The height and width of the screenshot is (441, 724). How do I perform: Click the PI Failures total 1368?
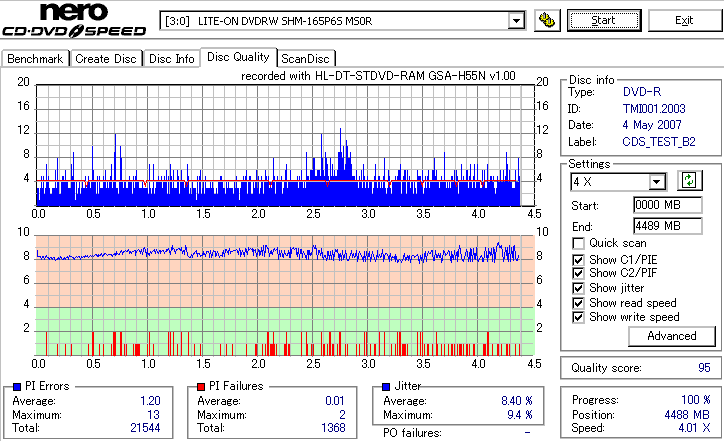coord(333,428)
